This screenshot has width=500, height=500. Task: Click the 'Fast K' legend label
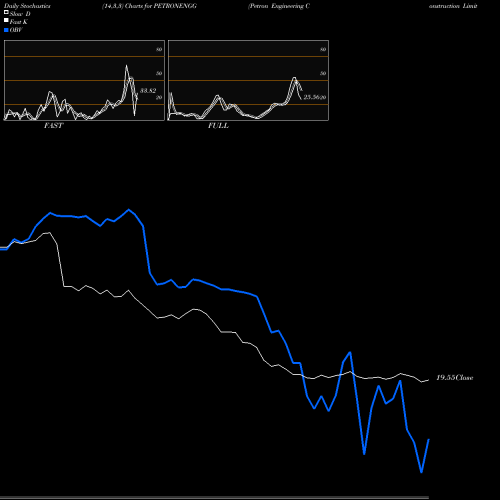[x=19, y=22]
